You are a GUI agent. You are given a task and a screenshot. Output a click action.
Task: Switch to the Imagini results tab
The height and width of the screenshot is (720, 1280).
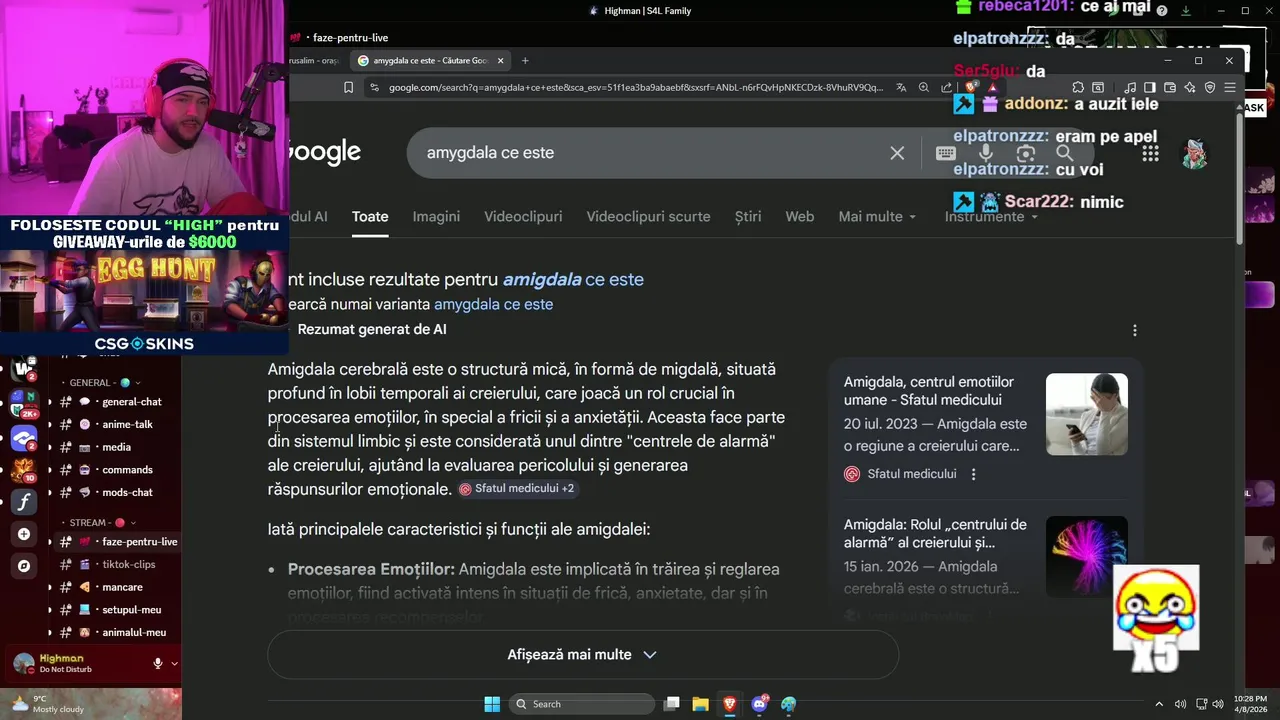click(436, 216)
